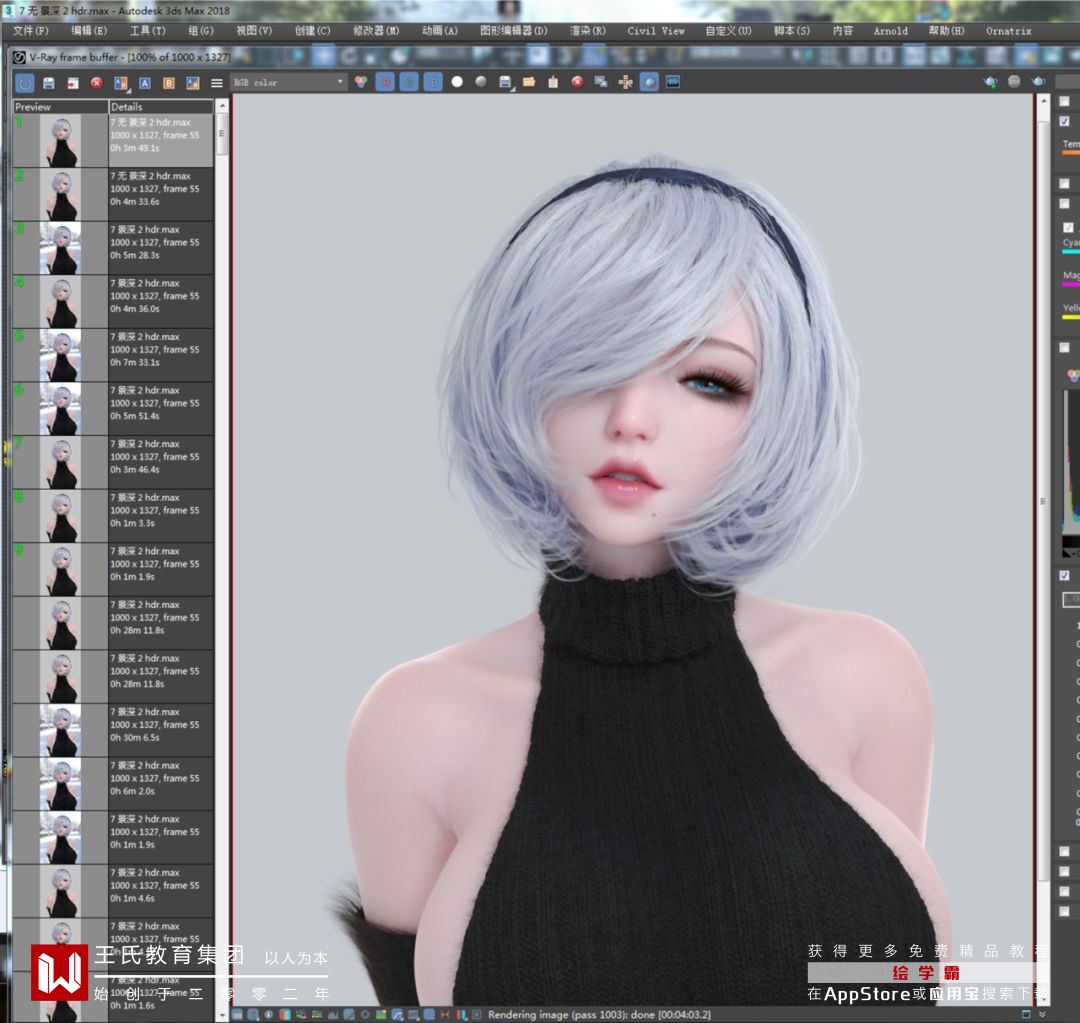Click the Preview column header
Viewport: 1080px width, 1023px height.
click(61, 107)
